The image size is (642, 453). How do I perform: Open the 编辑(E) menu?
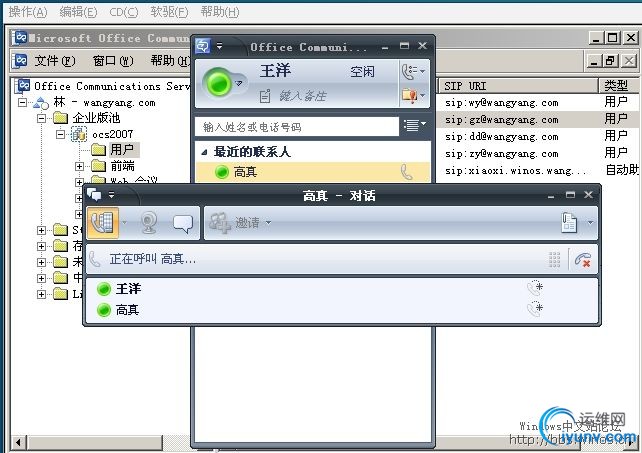[78, 12]
